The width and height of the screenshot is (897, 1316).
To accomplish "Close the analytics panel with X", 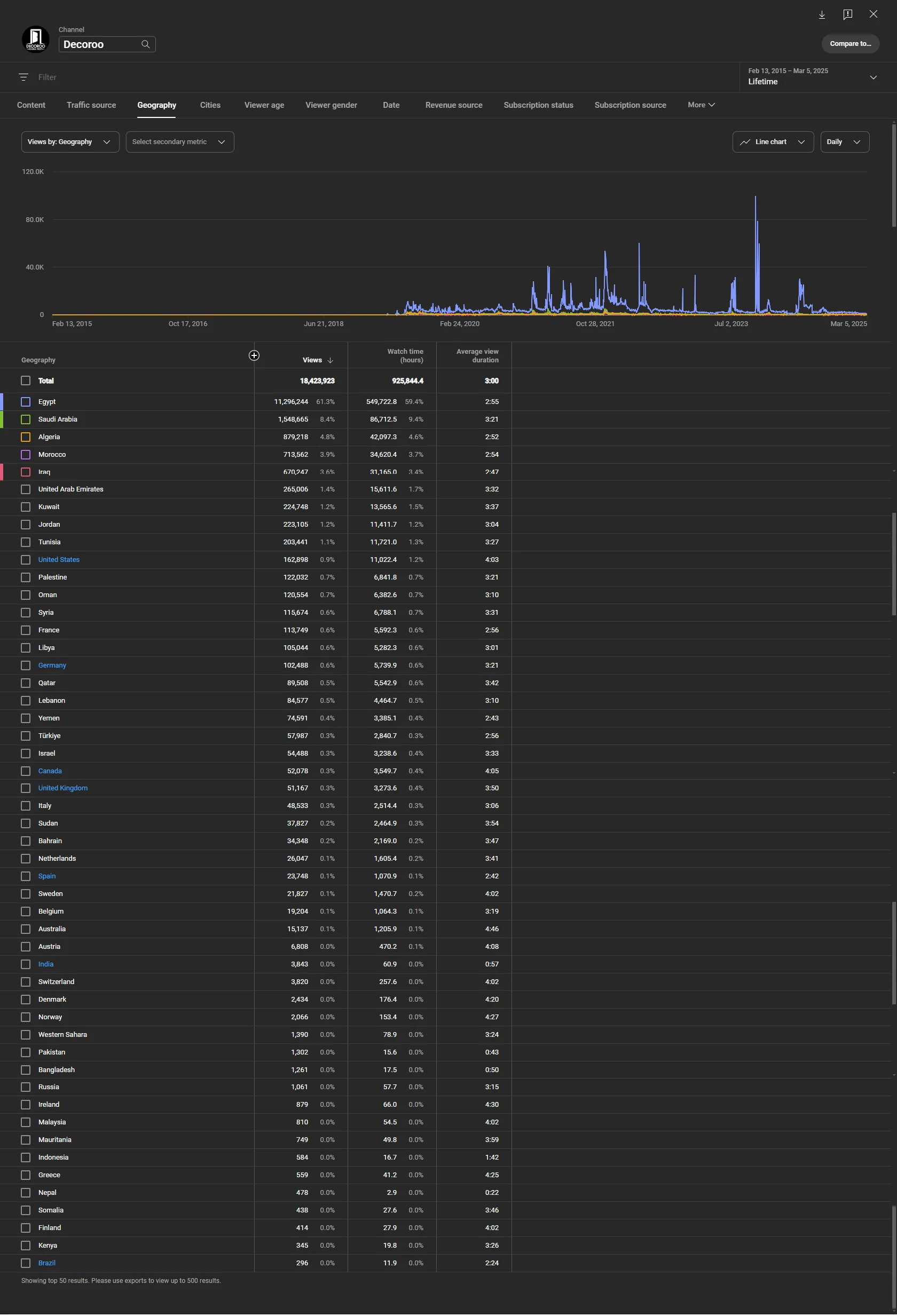I will (873, 14).
